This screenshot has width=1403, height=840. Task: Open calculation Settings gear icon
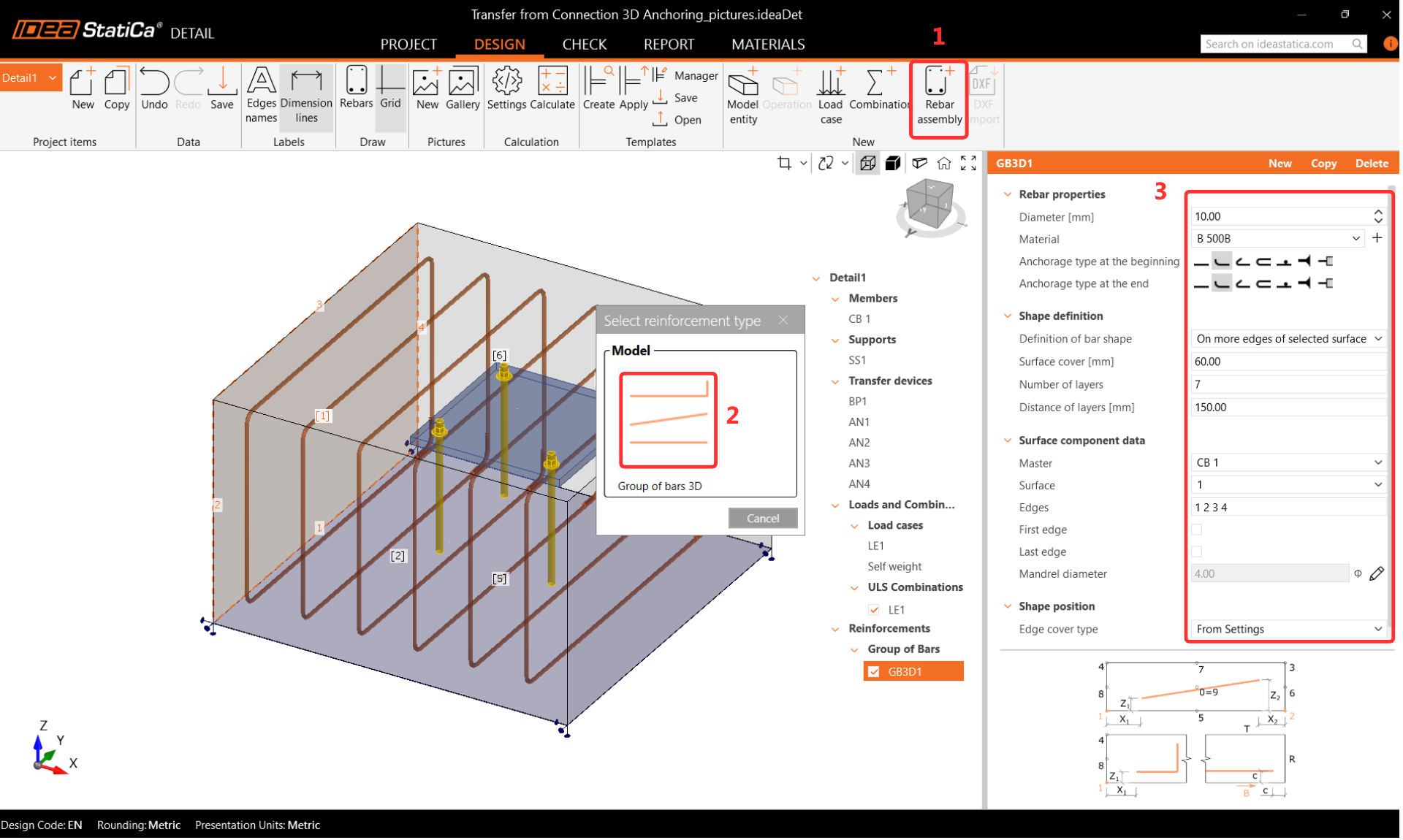[506, 82]
